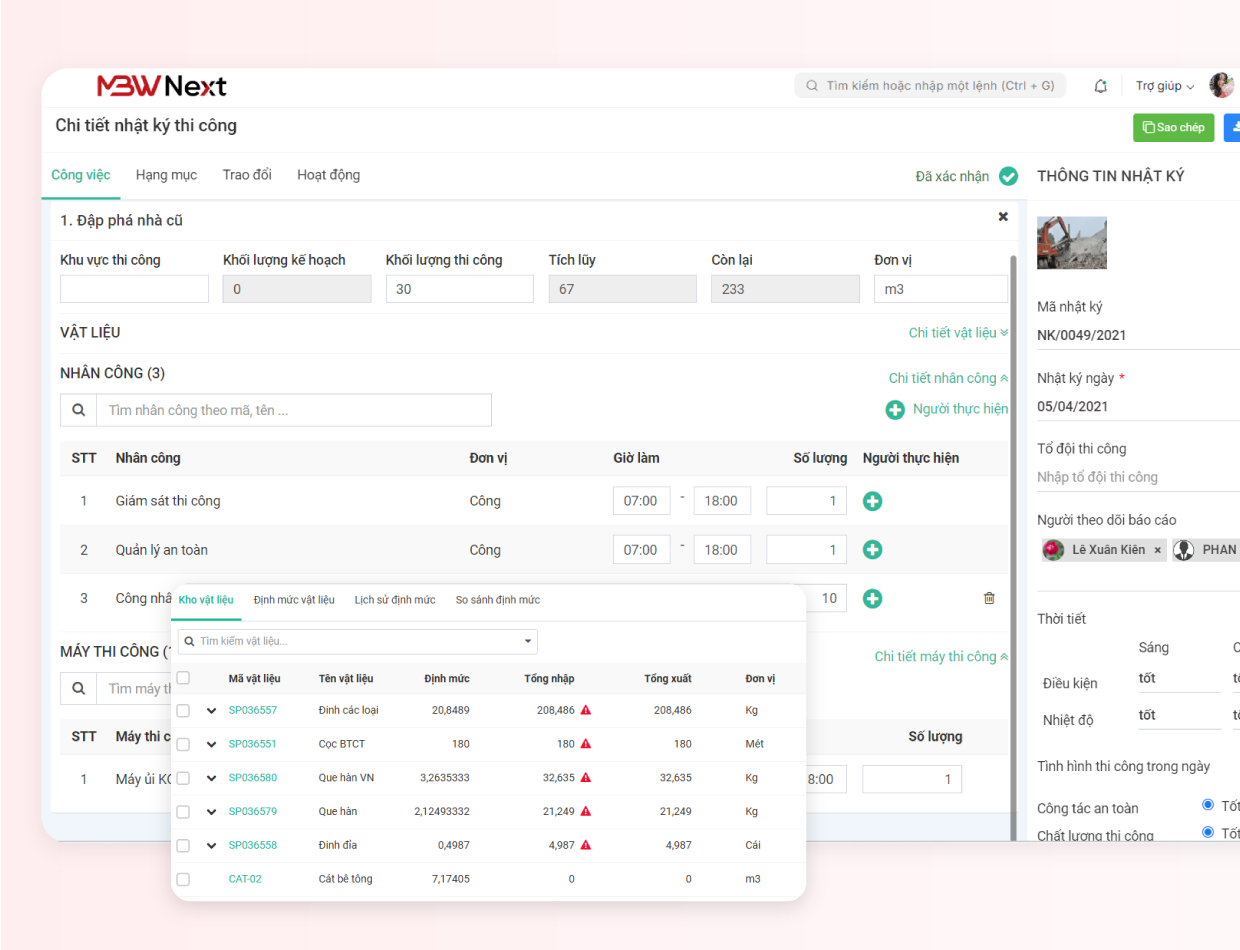Open the Tìm kiếm vật liệu dropdown

(x=527, y=641)
